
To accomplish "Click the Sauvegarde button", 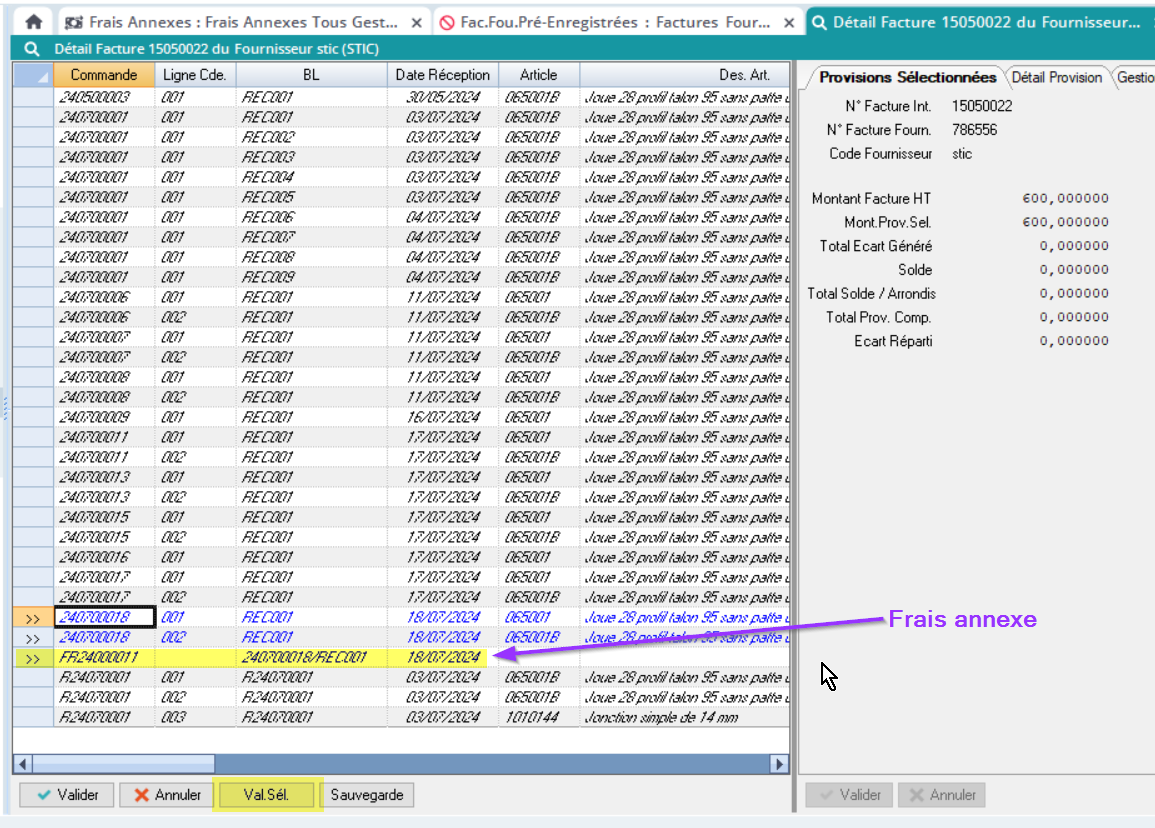I will point(367,795).
